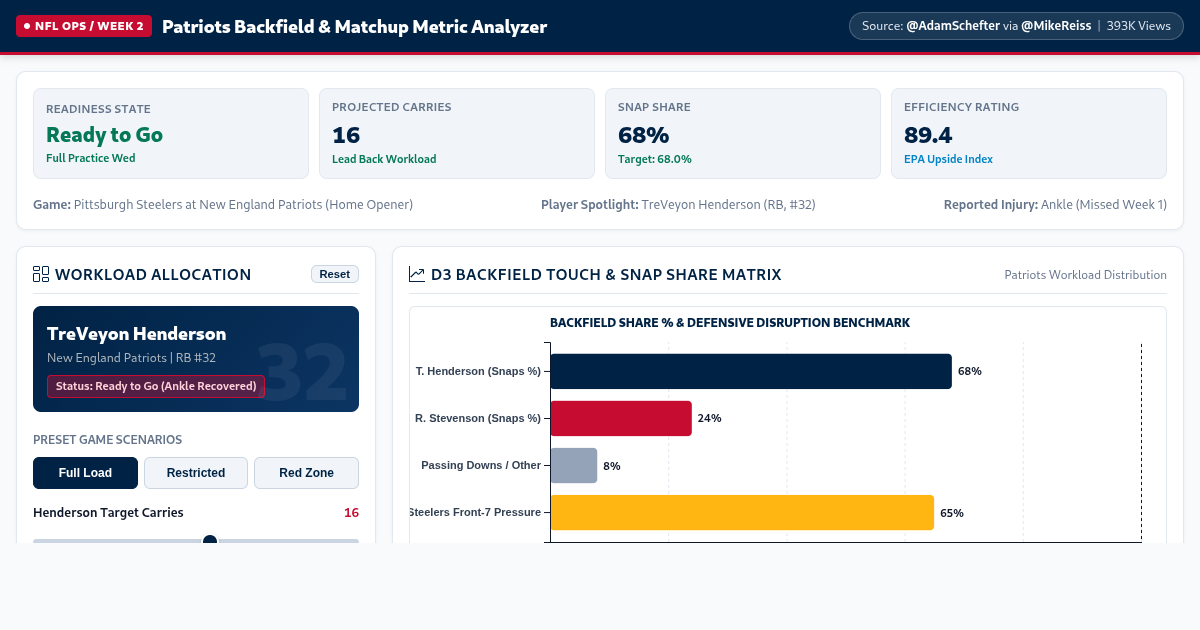Click the Patriots Backfield & Matchup Metric Analyzer title

(x=355, y=27)
